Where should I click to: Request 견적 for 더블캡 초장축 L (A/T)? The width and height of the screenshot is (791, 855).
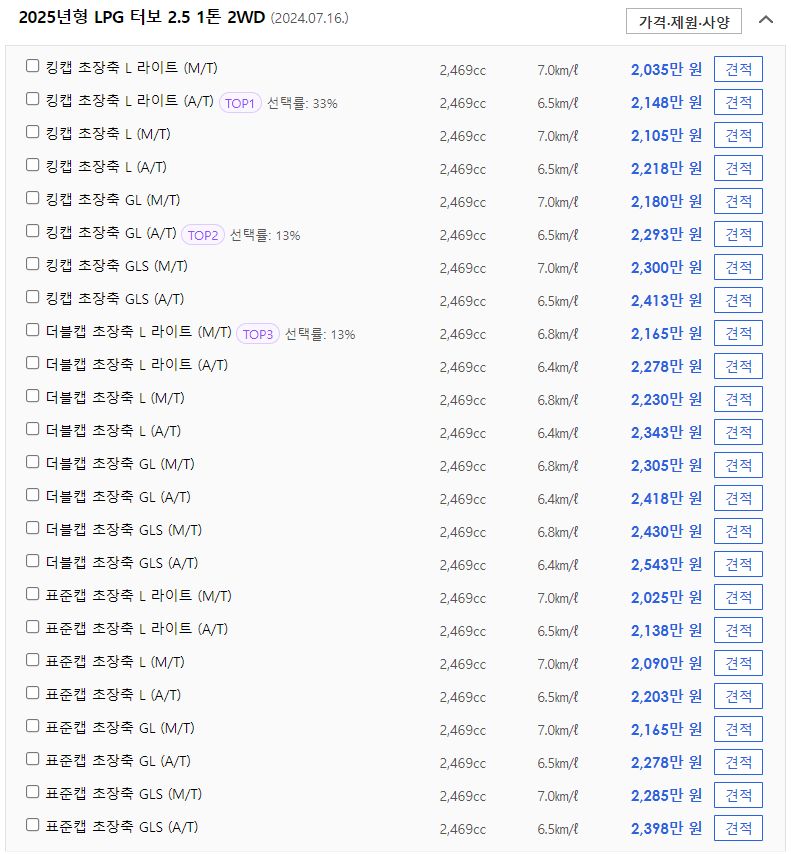[x=738, y=432]
